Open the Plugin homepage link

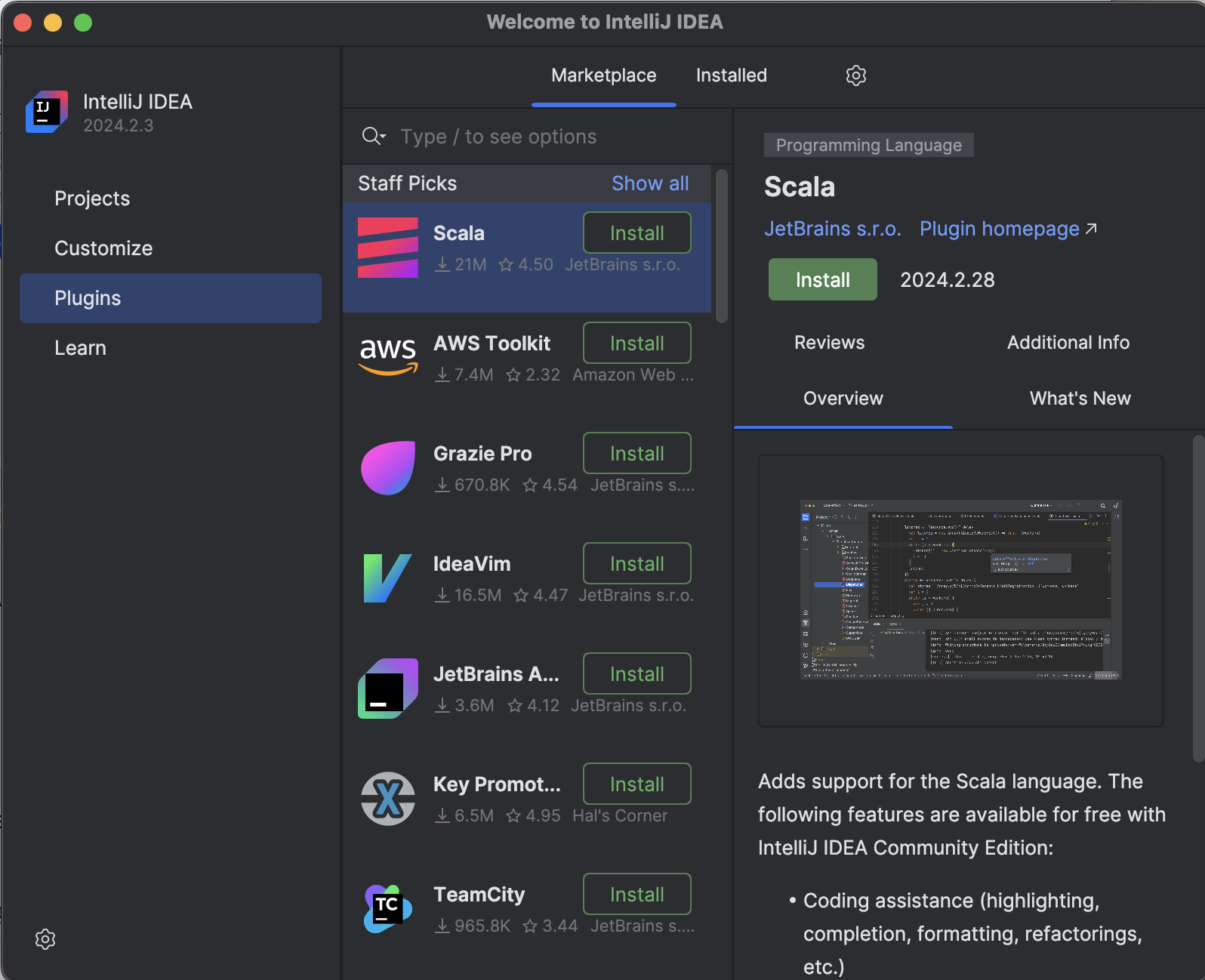tap(1008, 229)
